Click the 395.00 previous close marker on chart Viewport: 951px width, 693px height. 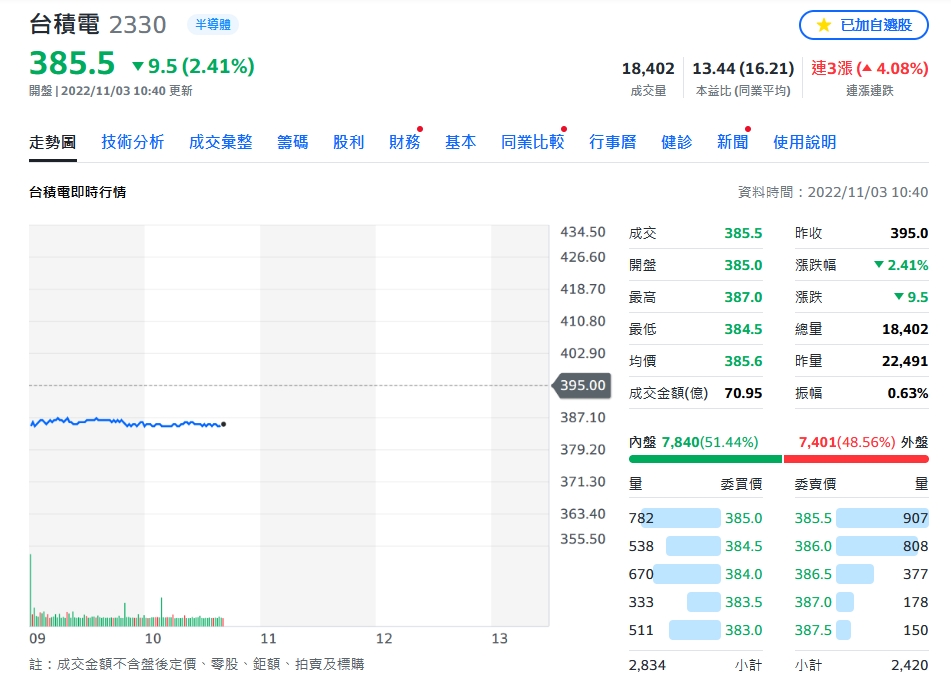pos(582,386)
